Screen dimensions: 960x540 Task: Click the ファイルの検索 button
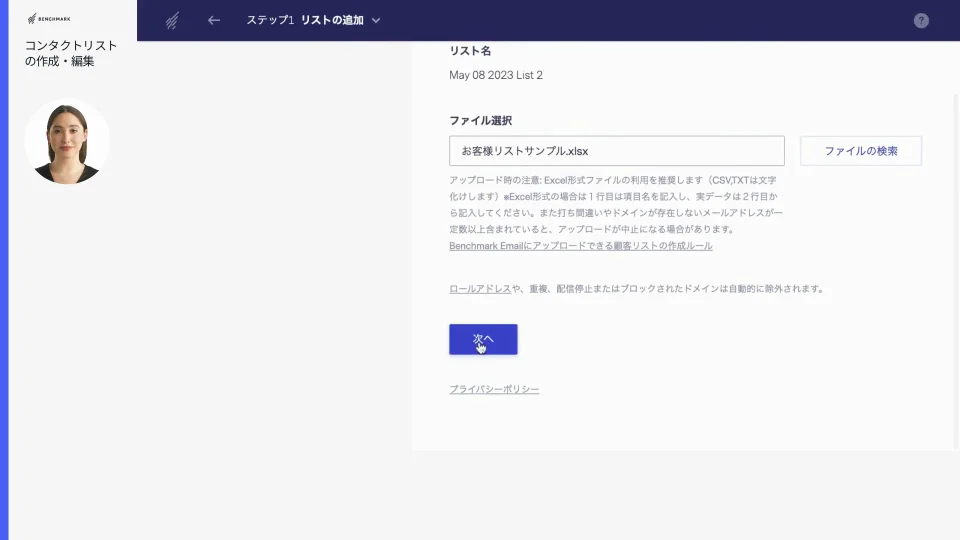[x=860, y=151]
